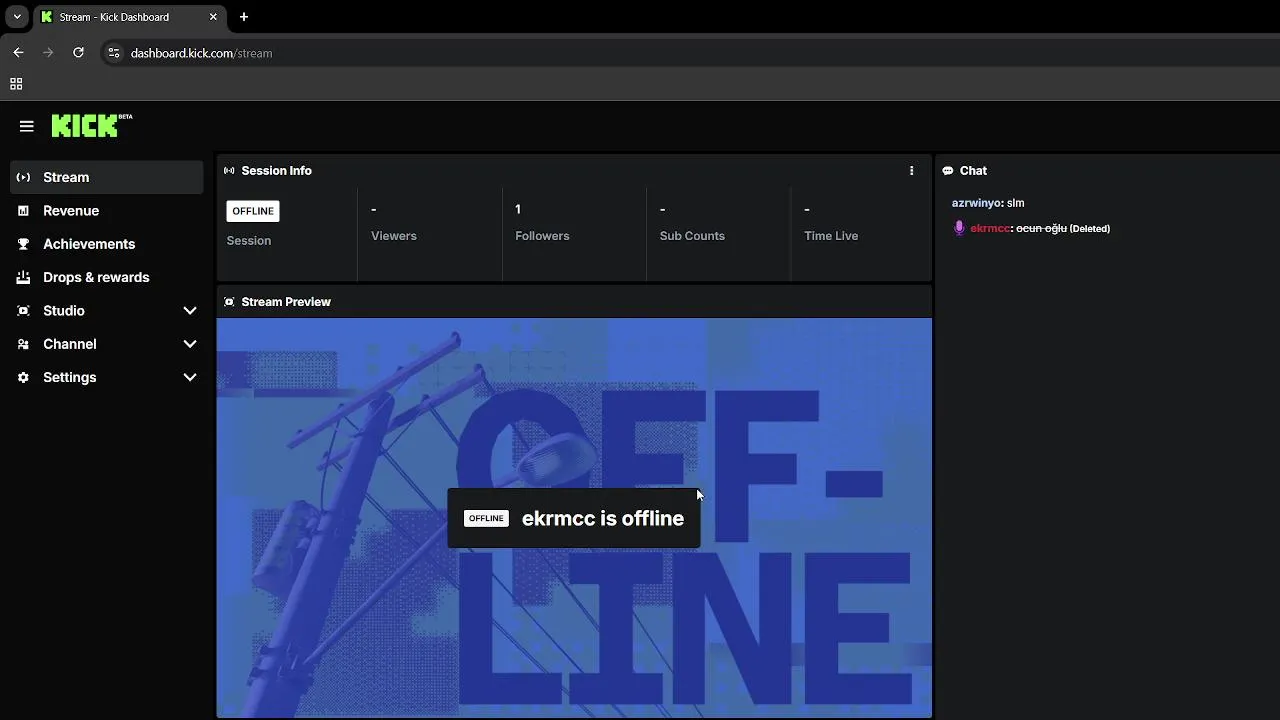Click the Followers count value 1

pyautogui.click(x=518, y=209)
